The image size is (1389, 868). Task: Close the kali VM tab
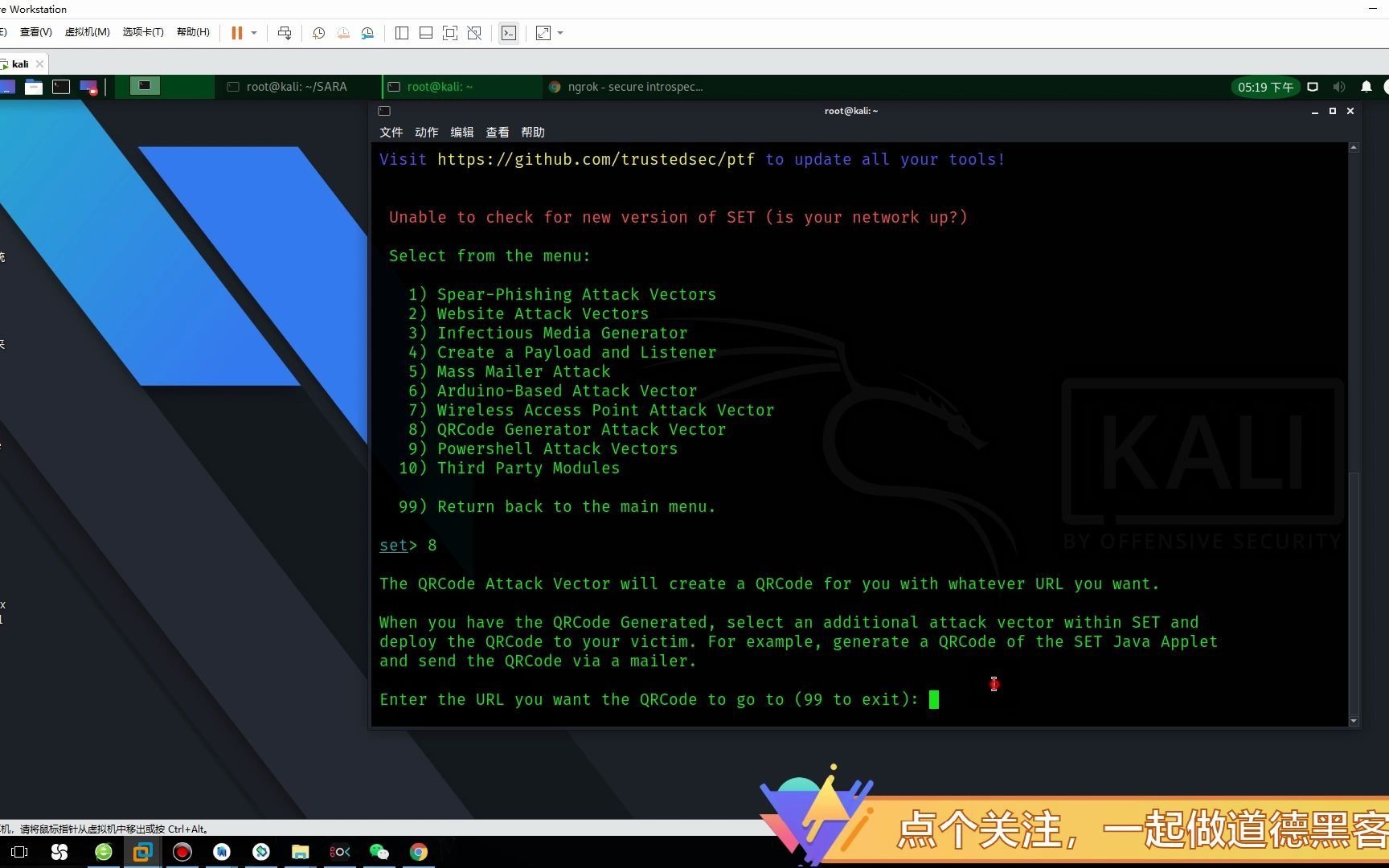tap(39, 63)
